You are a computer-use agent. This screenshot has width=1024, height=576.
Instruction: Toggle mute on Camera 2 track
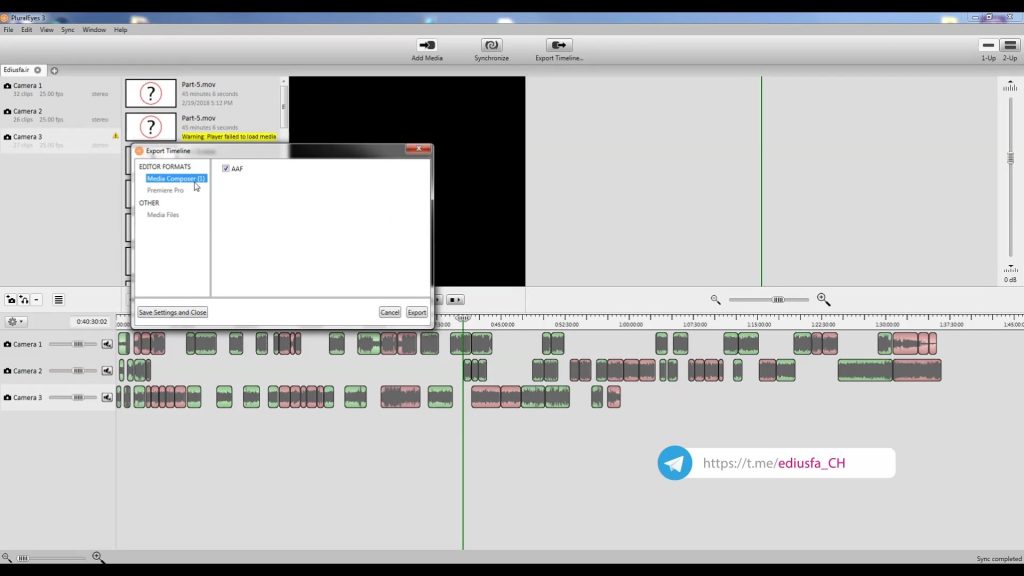point(107,371)
